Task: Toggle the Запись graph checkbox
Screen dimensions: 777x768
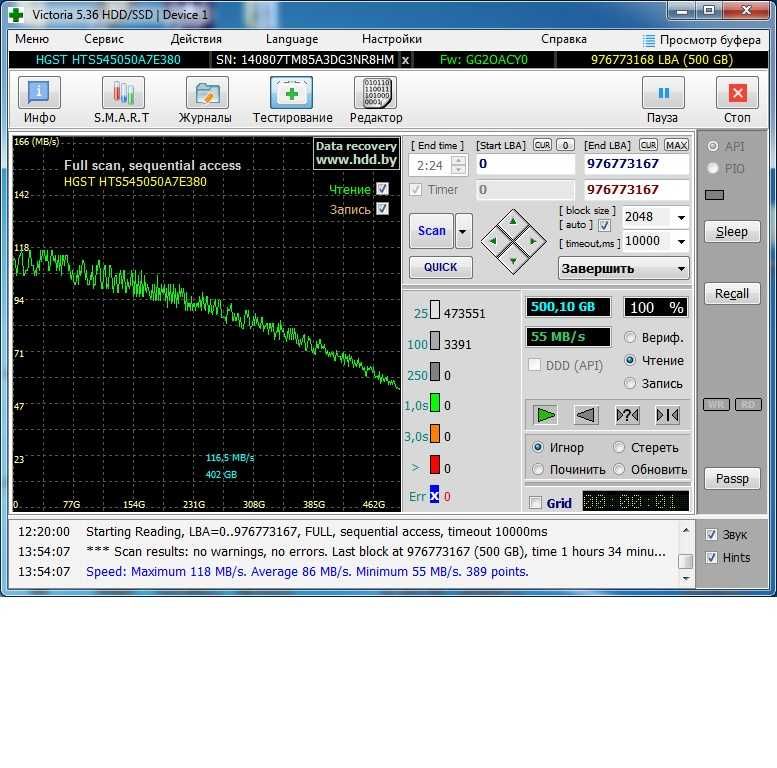Action: pos(382,209)
